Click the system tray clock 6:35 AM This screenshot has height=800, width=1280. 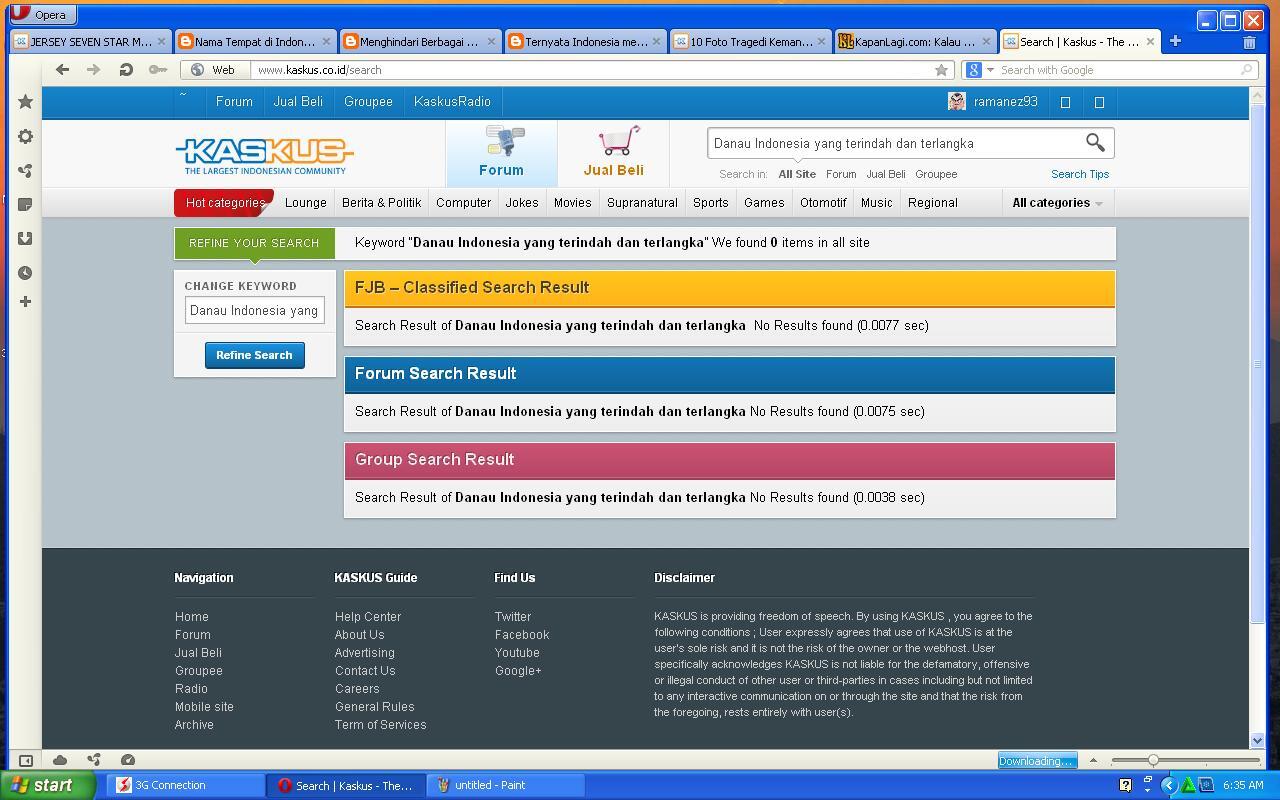click(x=1243, y=785)
